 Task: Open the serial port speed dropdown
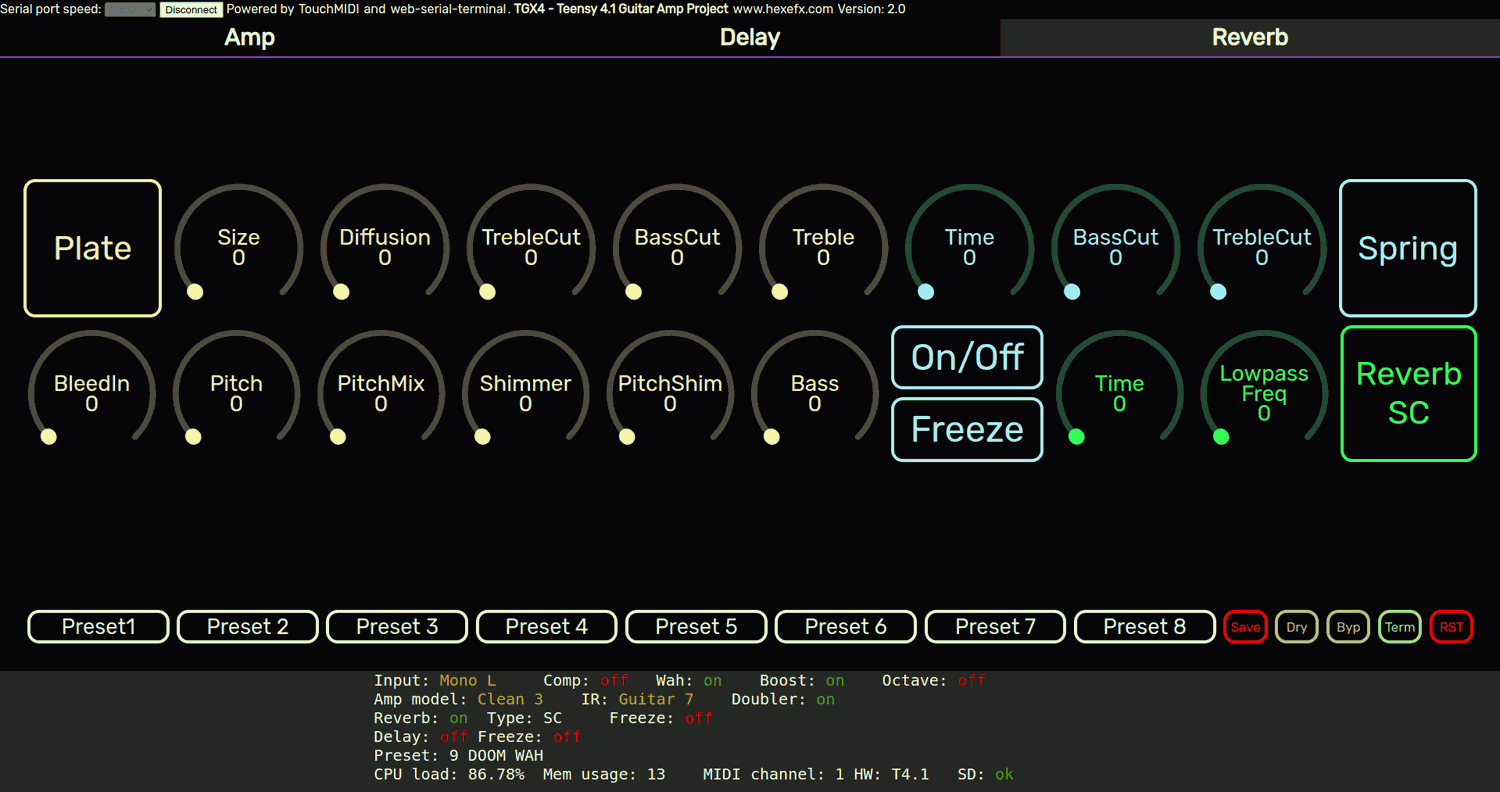tap(130, 9)
